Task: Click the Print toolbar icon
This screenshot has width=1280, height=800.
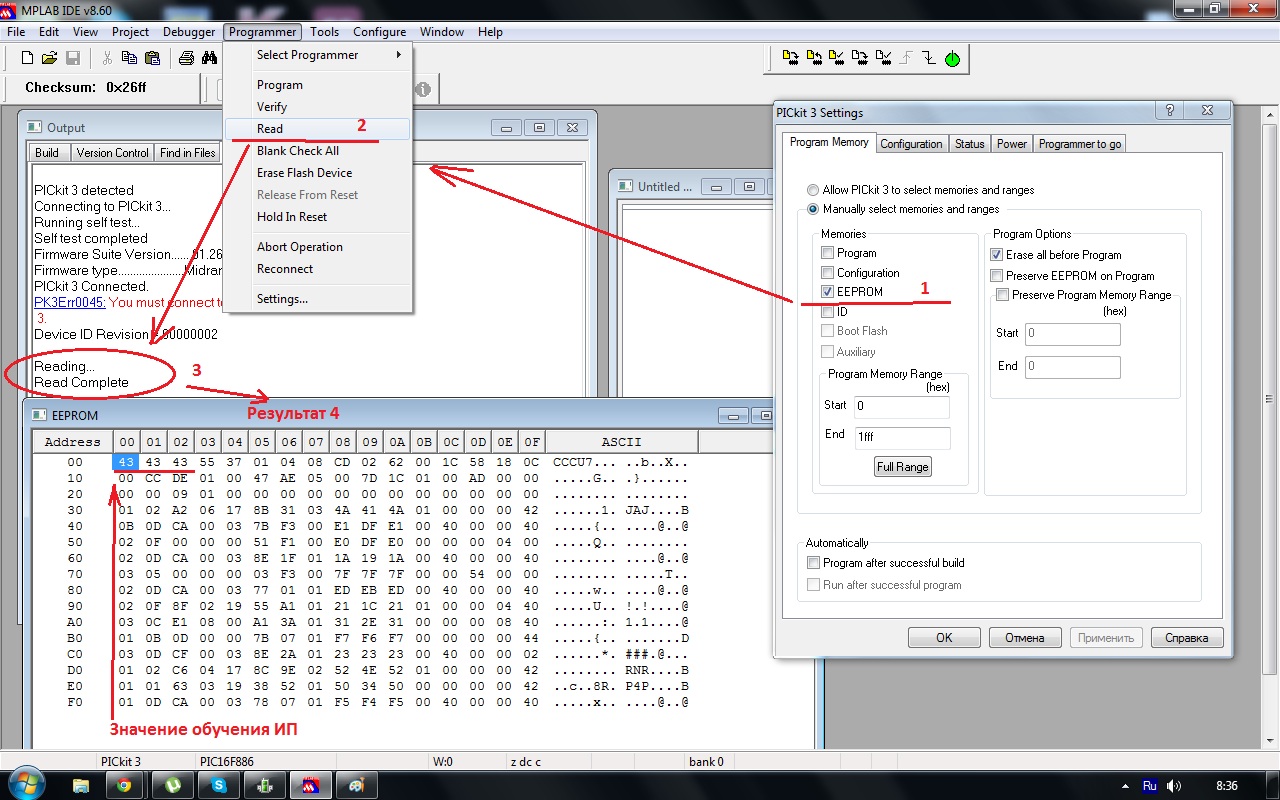Action: pyautogui.click(x=187, y=59)
